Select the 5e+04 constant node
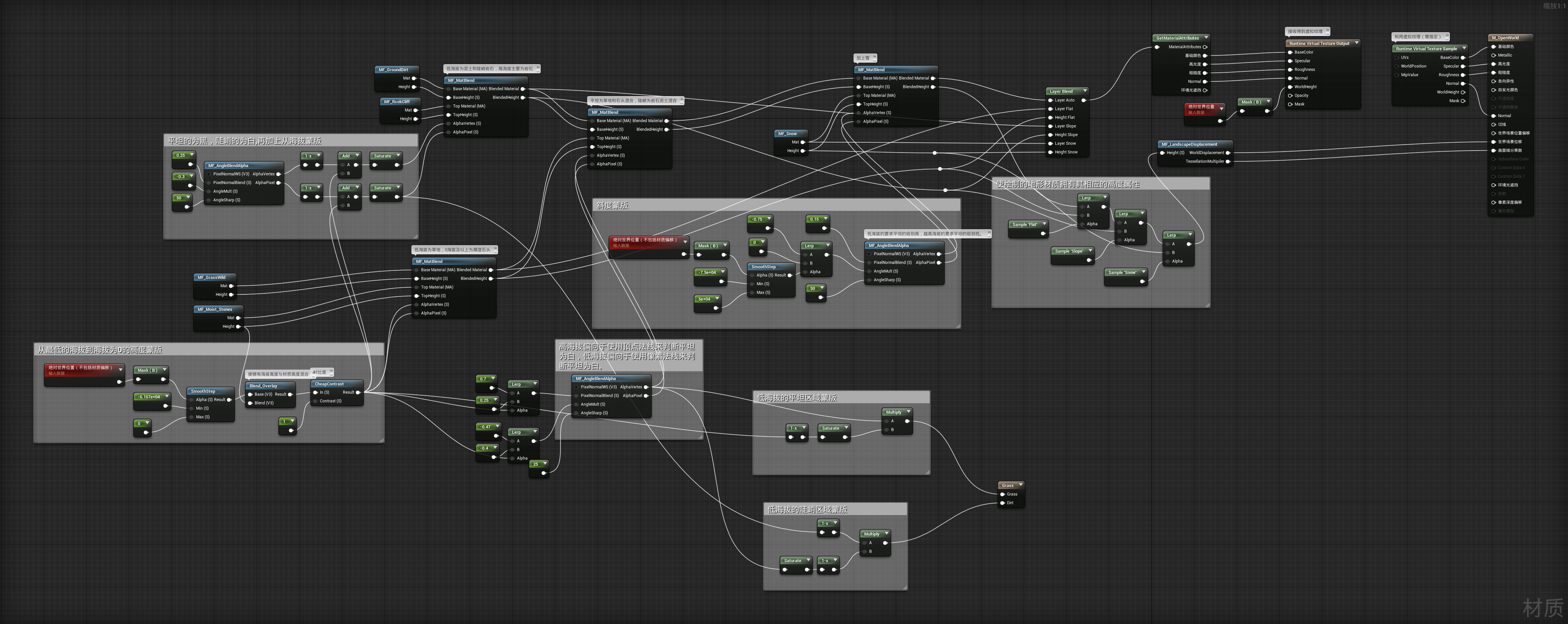1568x624 pixels. (704, 299)
